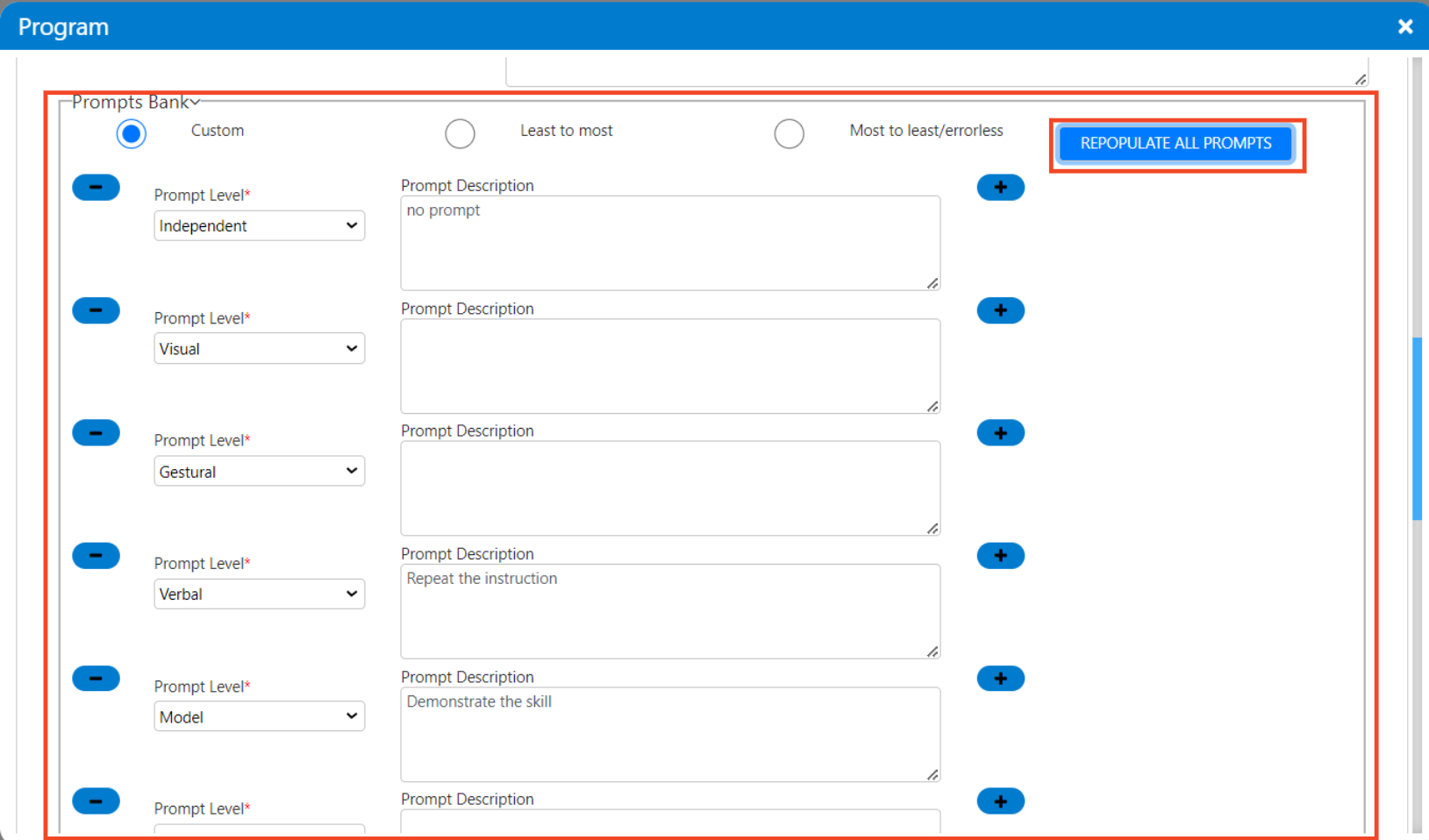Remove the Gestural prompt row with minus button
This screenshot has width=1429, height=840.
(x=96, y=433)
